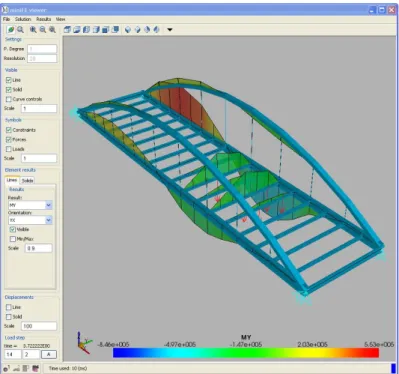The width and height of the screenshot is (399, 374).
Task: Click the MY legend title
Action: (x=246, y=337)
